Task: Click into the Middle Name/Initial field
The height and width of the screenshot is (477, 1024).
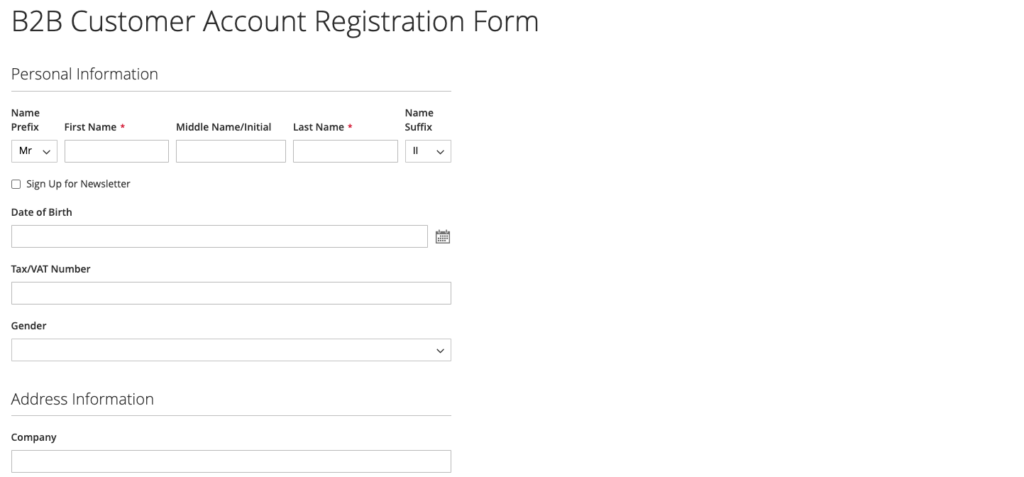Action: (231, 151)
